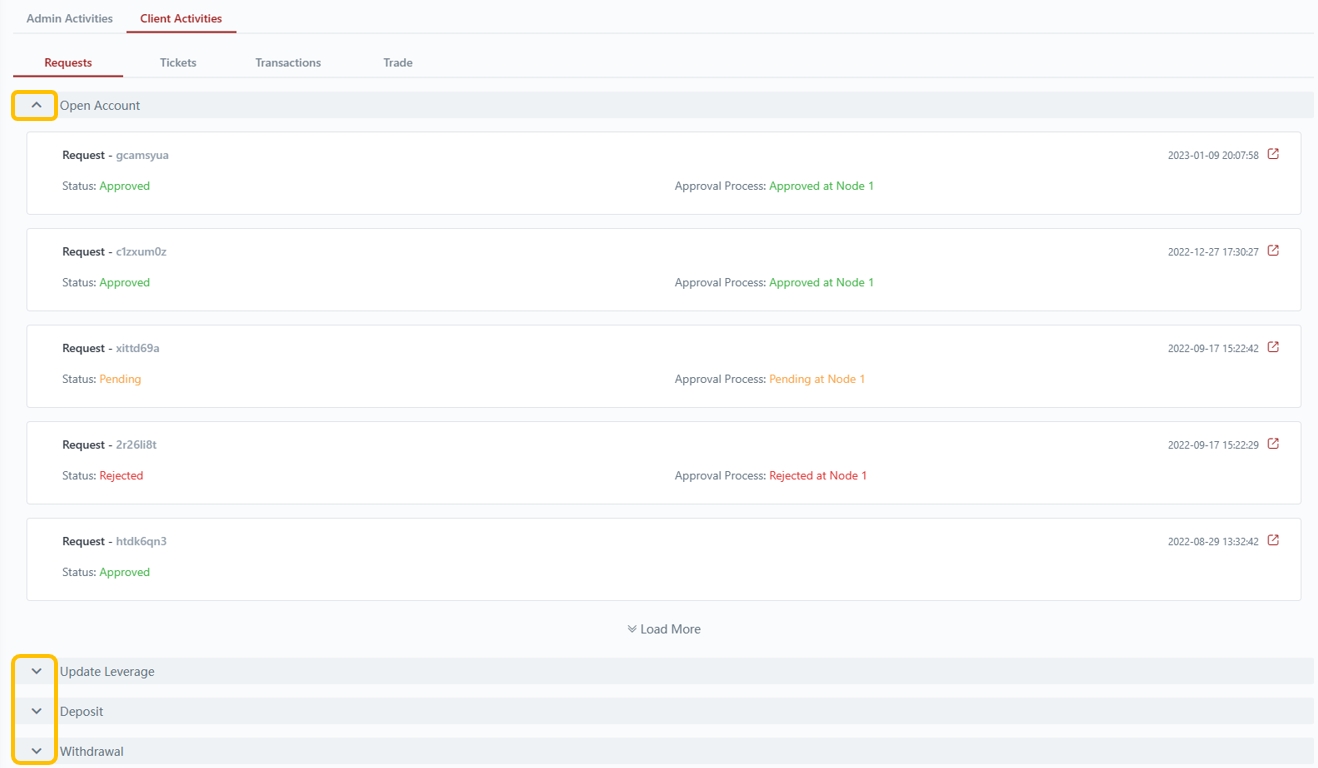Select the Requests sub-tab

(x=68, y=62)
